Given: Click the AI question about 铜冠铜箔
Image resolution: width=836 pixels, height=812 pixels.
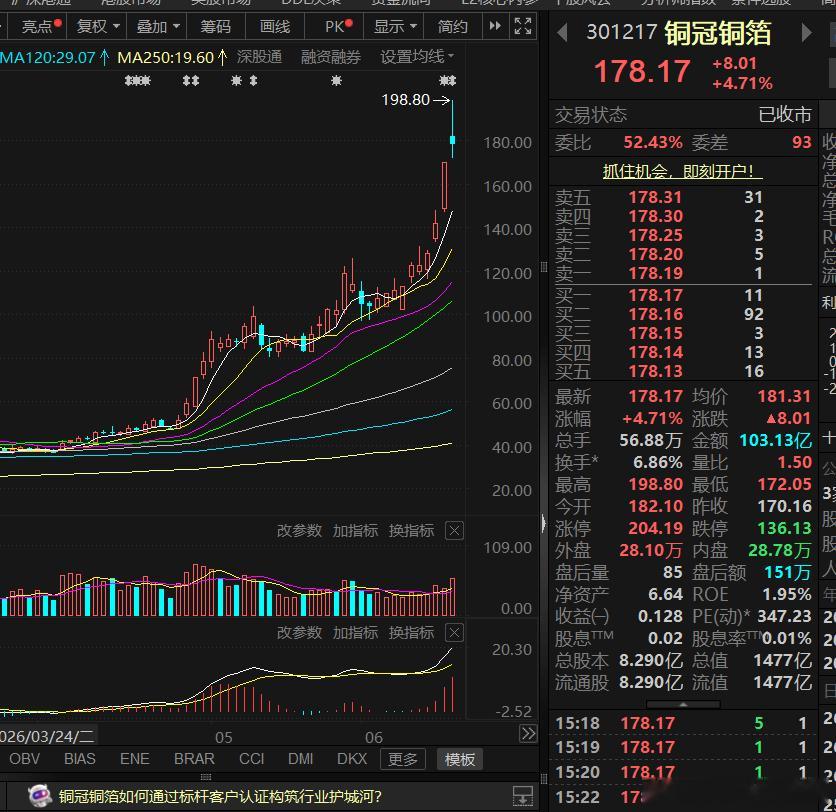Looking at the screenshot, I should click(x=220, y=797).
